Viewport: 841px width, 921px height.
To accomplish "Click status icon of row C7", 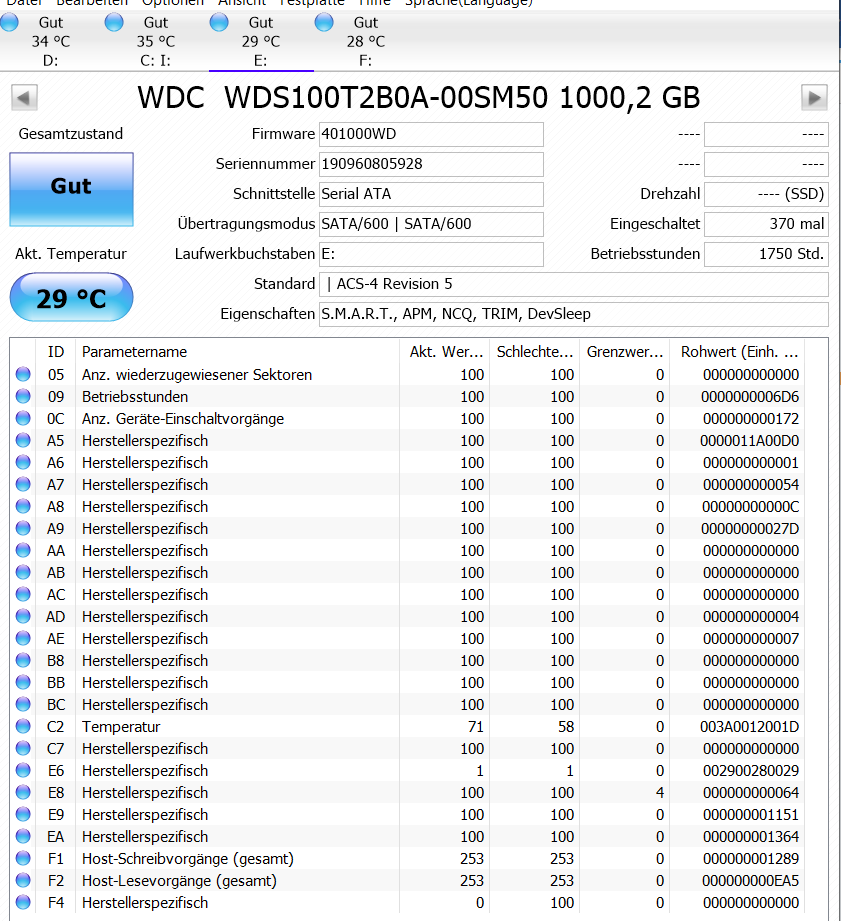I will (x=23, y=748).
